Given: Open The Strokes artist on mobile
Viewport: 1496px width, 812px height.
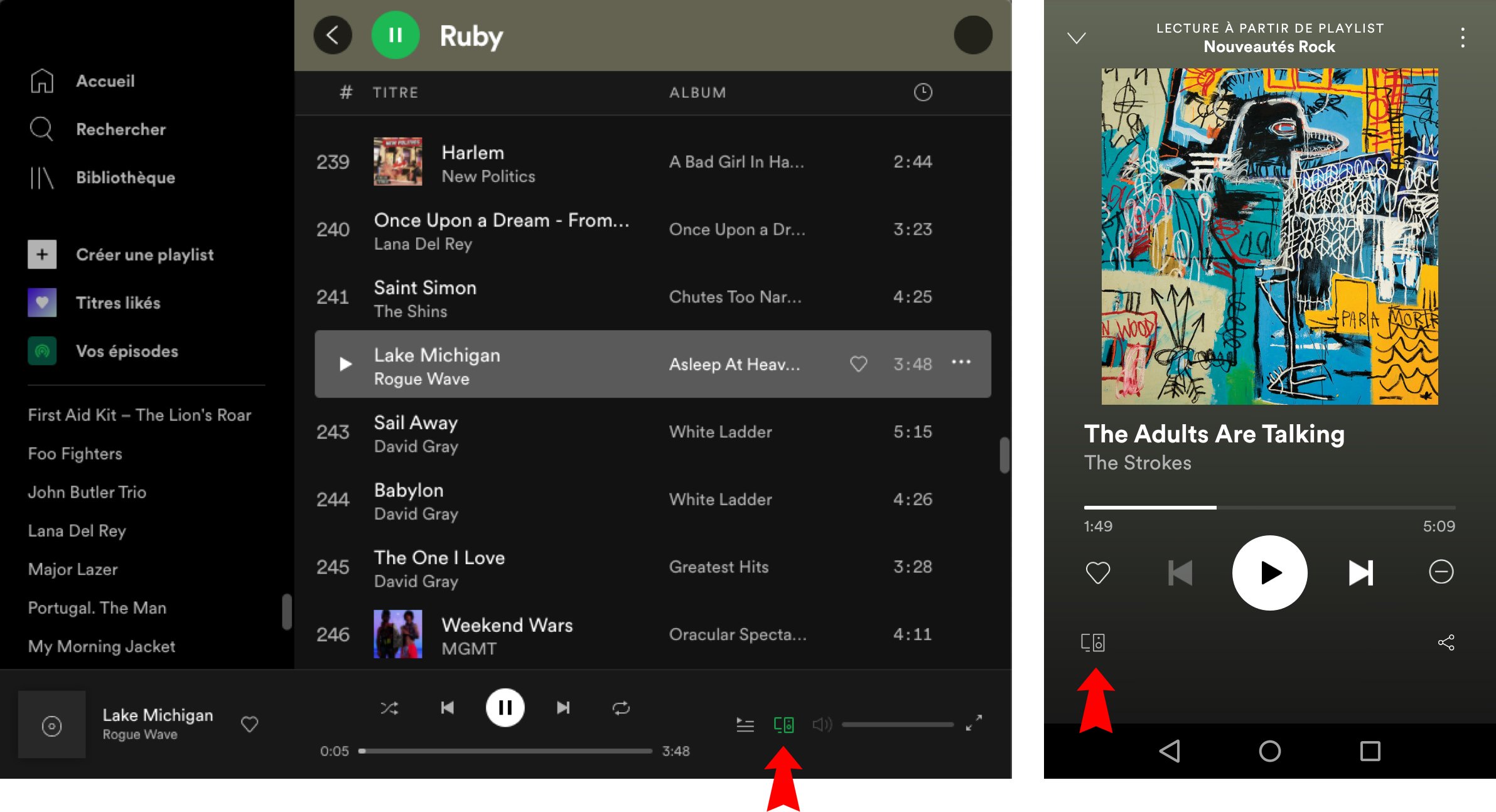Looking at the screenshot, I should point(1137,462).
